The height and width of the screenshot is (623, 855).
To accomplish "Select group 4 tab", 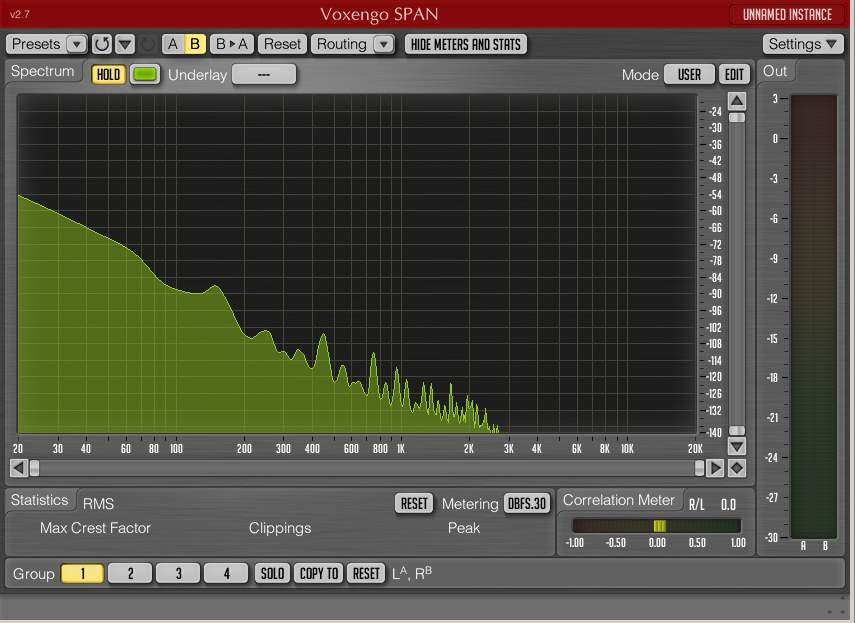I will tap(226, 573).
